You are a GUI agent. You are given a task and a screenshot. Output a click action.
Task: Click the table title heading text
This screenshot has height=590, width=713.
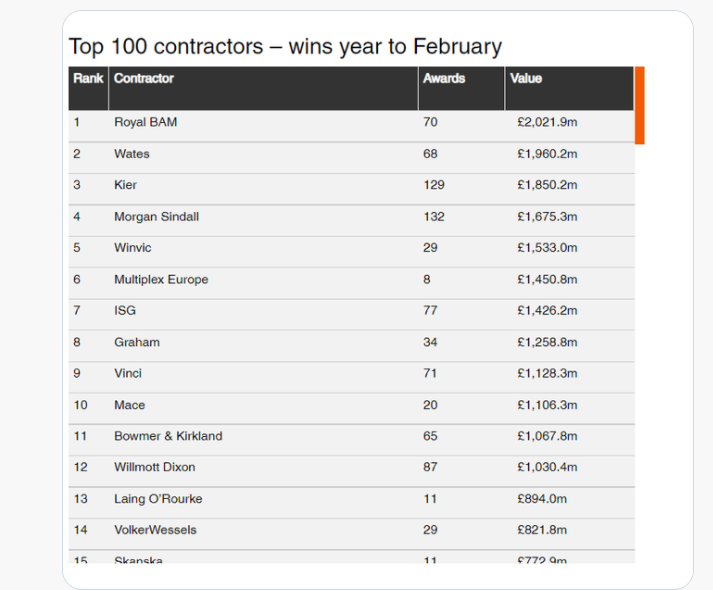click(x=285, y=46)
